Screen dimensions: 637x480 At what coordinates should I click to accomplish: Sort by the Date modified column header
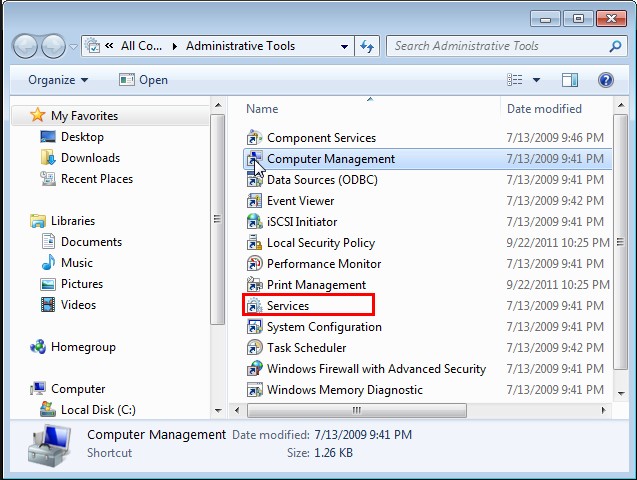[544, 109]
